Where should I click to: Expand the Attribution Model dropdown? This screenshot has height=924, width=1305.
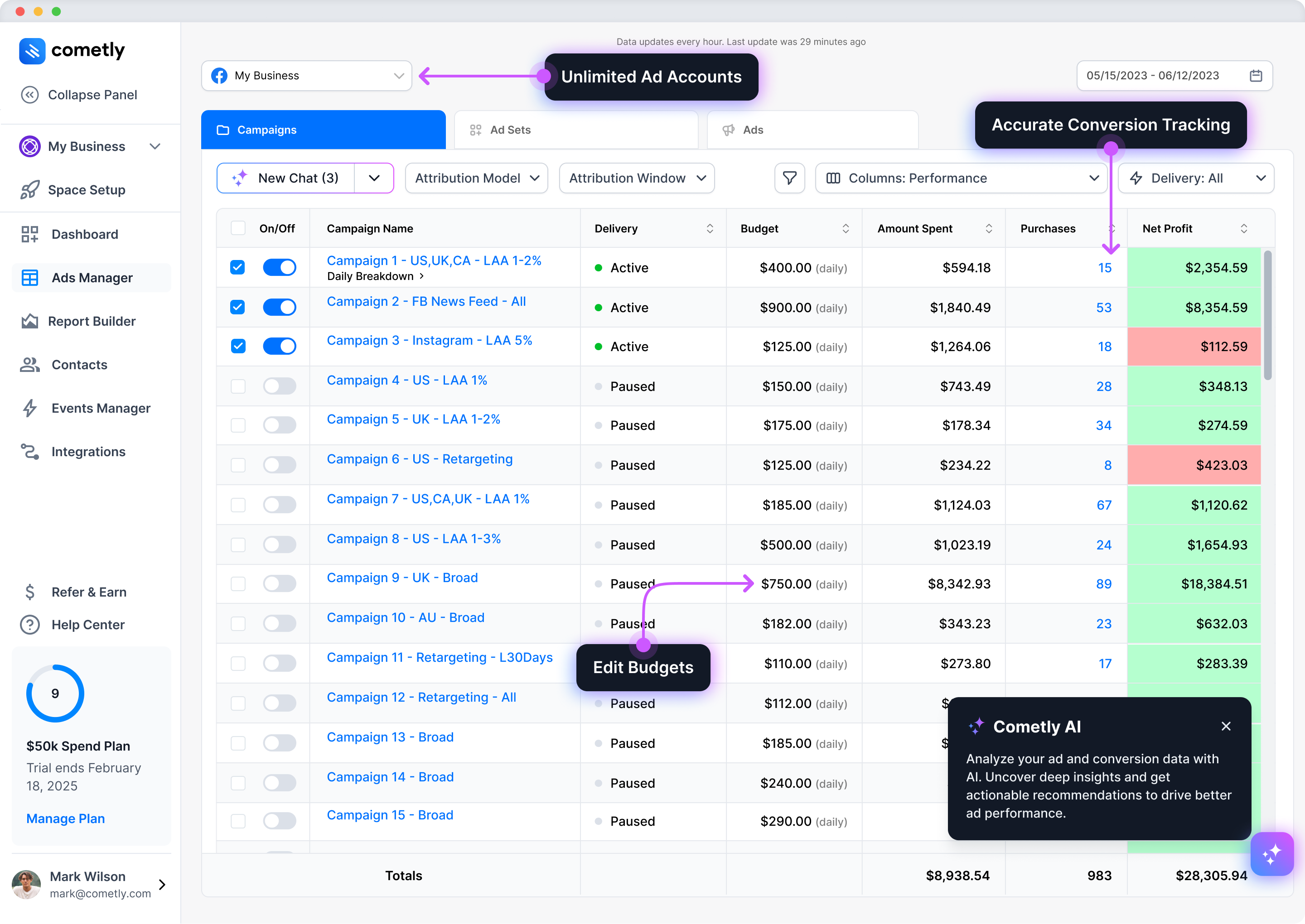coord(476,178)
